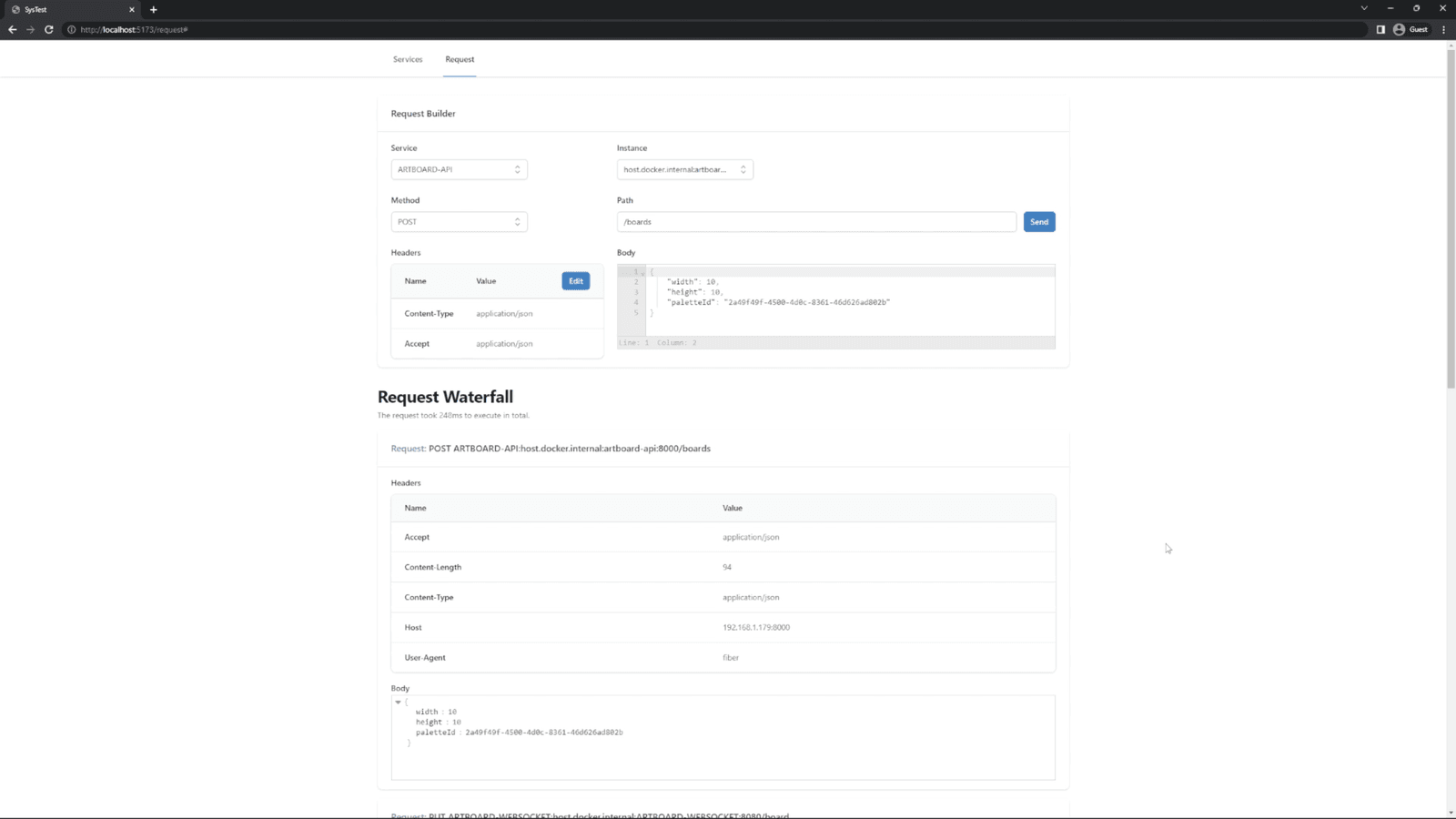
Task: Collapse the JSON fold arrow at editor line 1
Action: (x=642, y=273)
